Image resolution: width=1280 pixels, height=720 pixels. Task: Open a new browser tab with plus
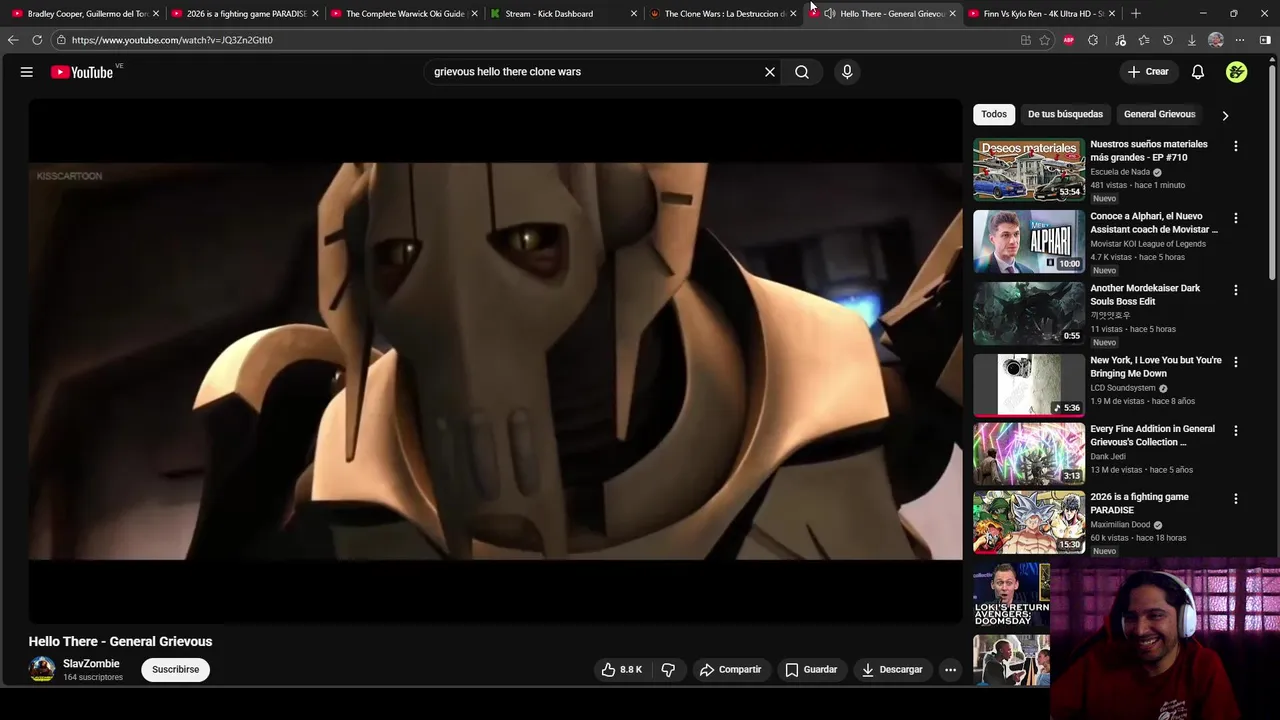(x=1136, y=14)
